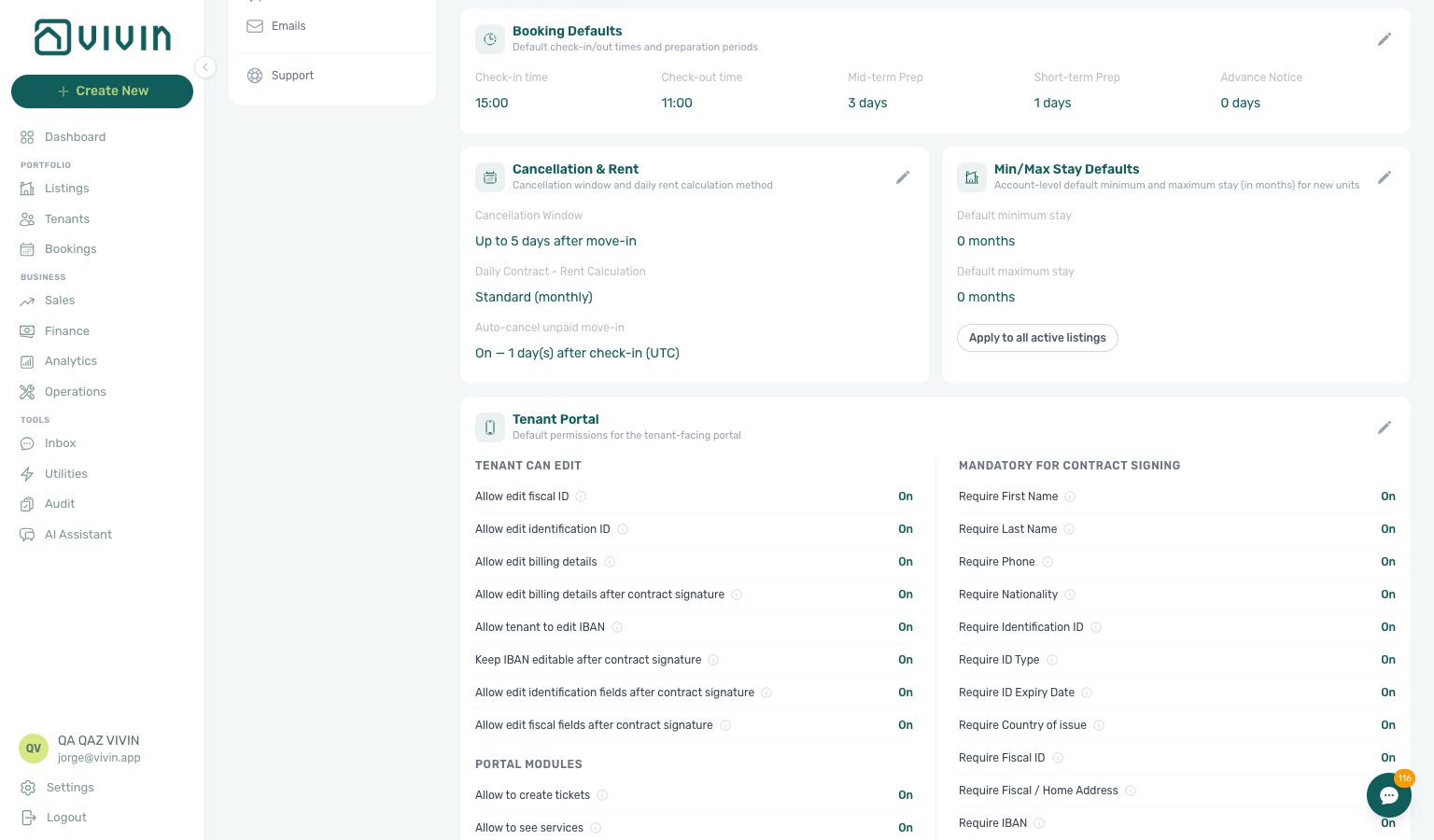The width and height of the screenshot is (1434, 840).
Task: Open the live chat widget
Action: [1389, 795]
